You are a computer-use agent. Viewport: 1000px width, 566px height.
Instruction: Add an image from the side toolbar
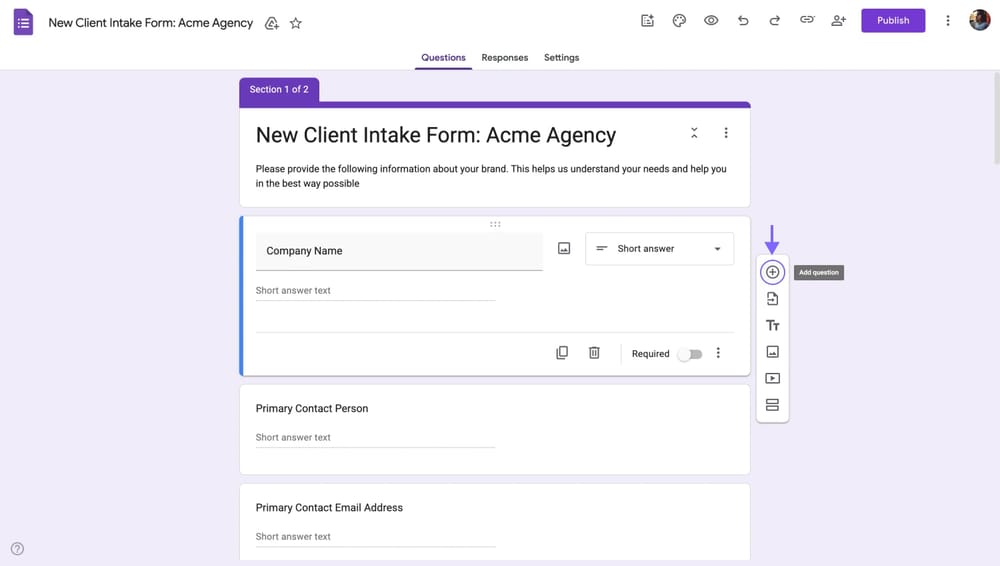(x=772, y=352)
